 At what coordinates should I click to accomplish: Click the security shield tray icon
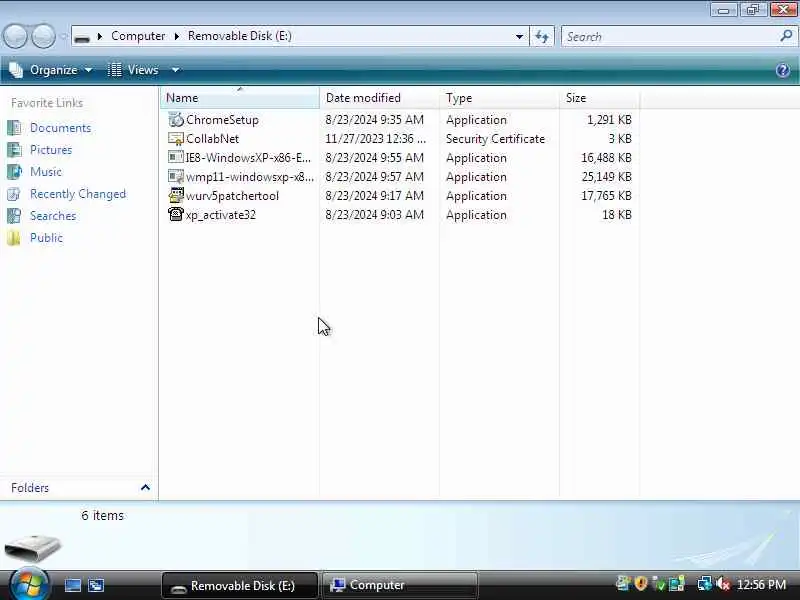[x=641, y=583]
